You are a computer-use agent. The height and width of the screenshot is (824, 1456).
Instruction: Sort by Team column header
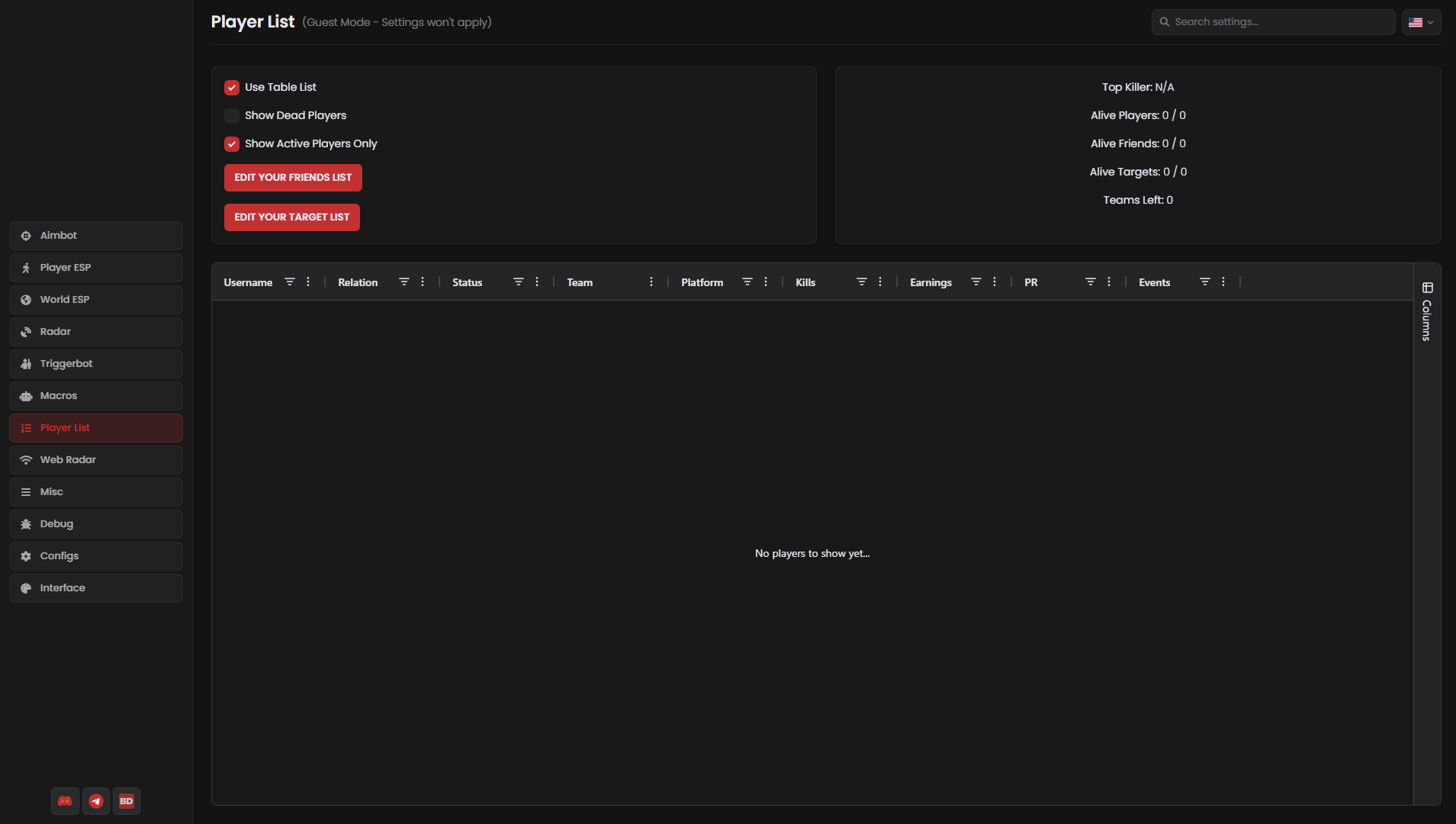[580, 283]
